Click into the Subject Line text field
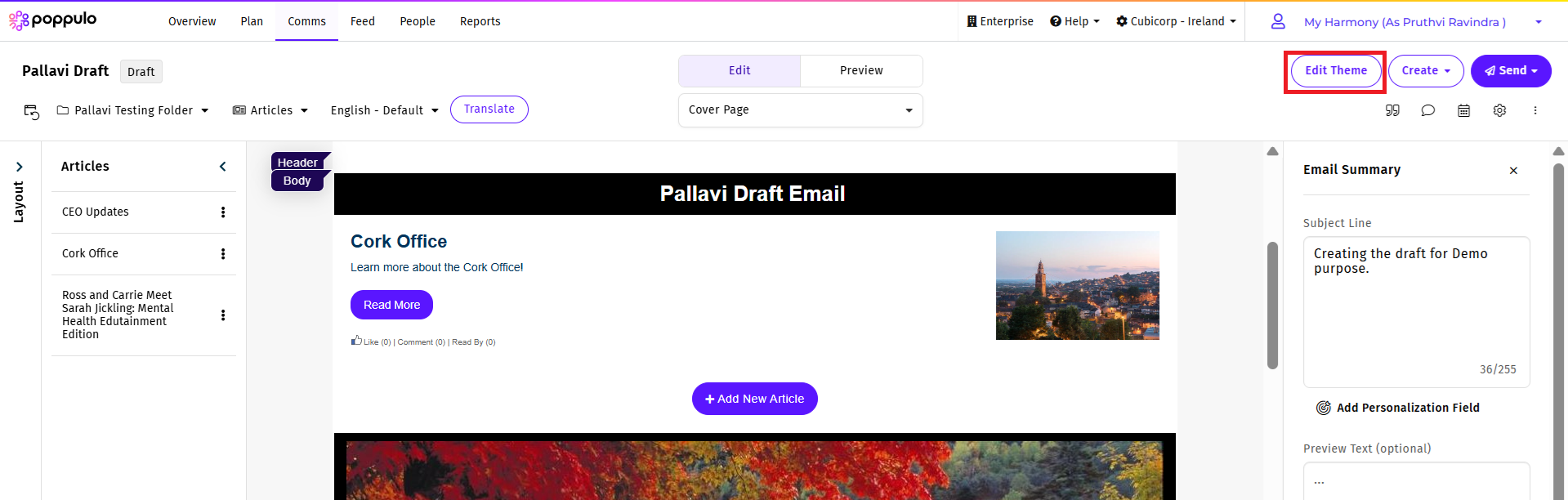Viewport: 1568px width, 500px height. (x=1416, y=311)
